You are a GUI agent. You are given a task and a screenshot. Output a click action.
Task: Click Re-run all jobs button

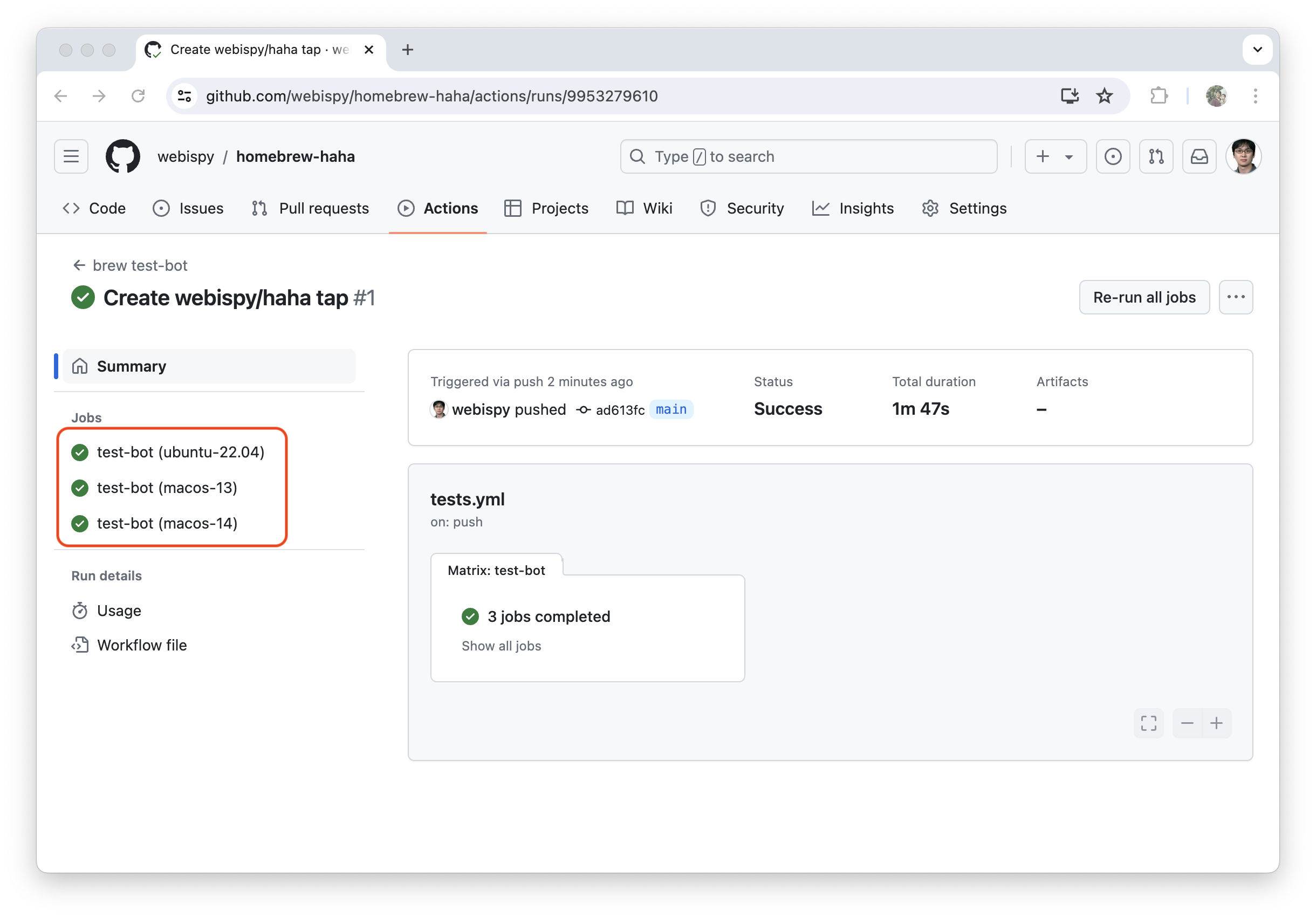[x=1144, y=297]
